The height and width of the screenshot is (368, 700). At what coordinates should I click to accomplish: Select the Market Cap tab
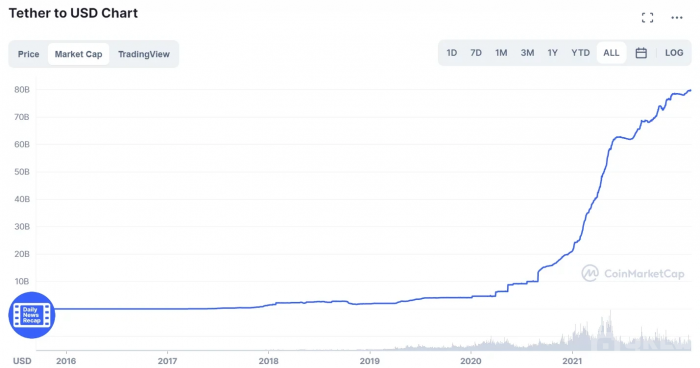click(79, 54)
